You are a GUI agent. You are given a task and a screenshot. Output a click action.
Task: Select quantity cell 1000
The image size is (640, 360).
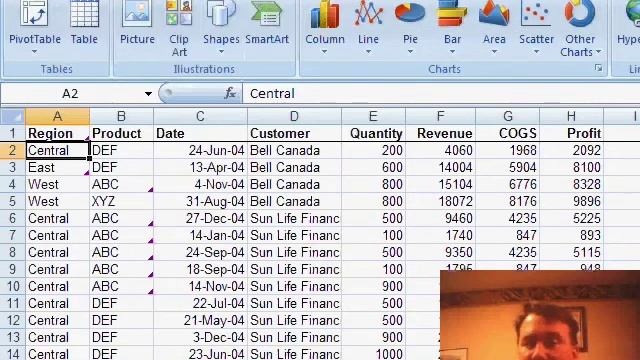pyautogui.click(x=373, y=353)
